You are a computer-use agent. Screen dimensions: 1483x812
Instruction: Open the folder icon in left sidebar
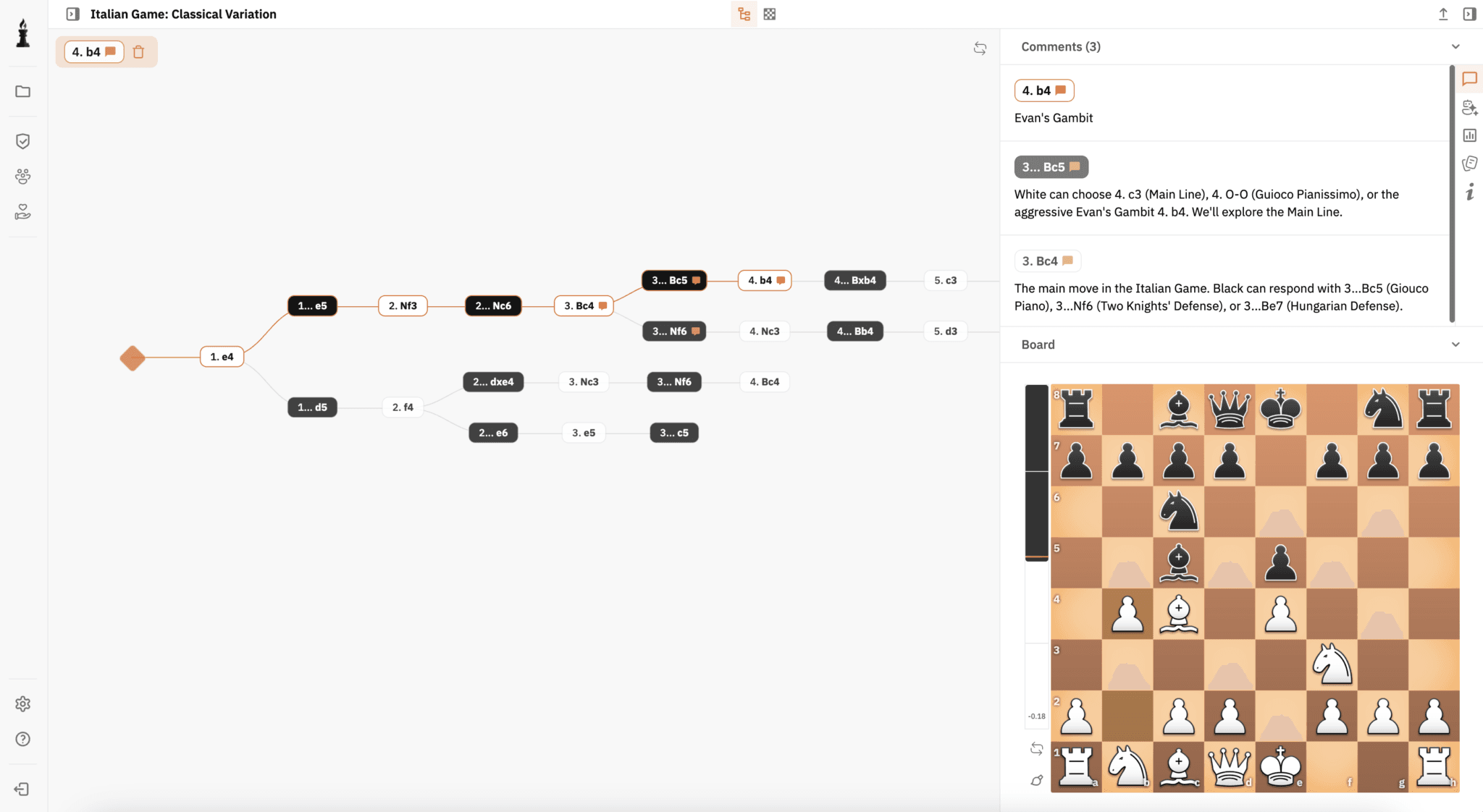23,91
